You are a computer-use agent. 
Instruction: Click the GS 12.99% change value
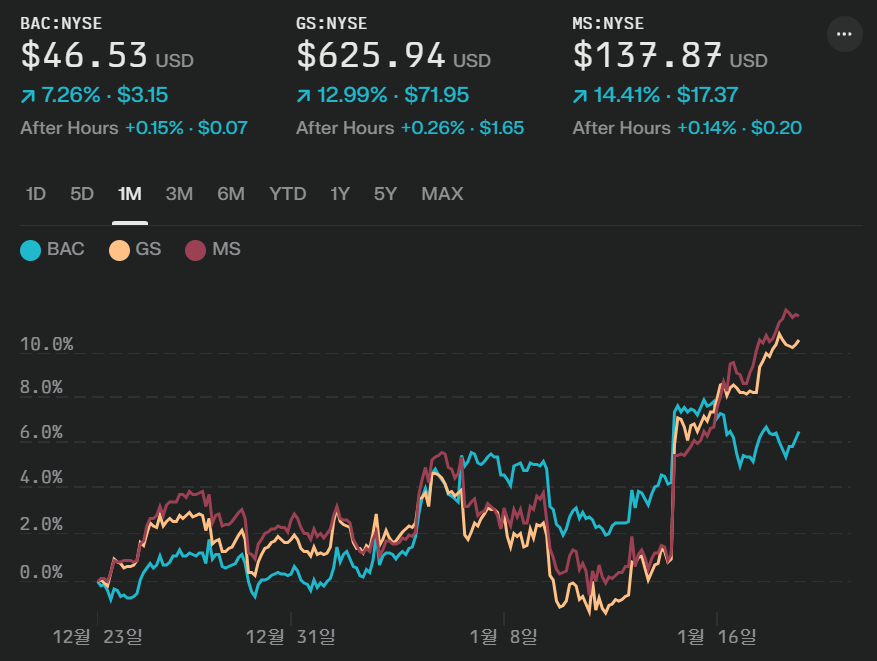pos(352,95)
